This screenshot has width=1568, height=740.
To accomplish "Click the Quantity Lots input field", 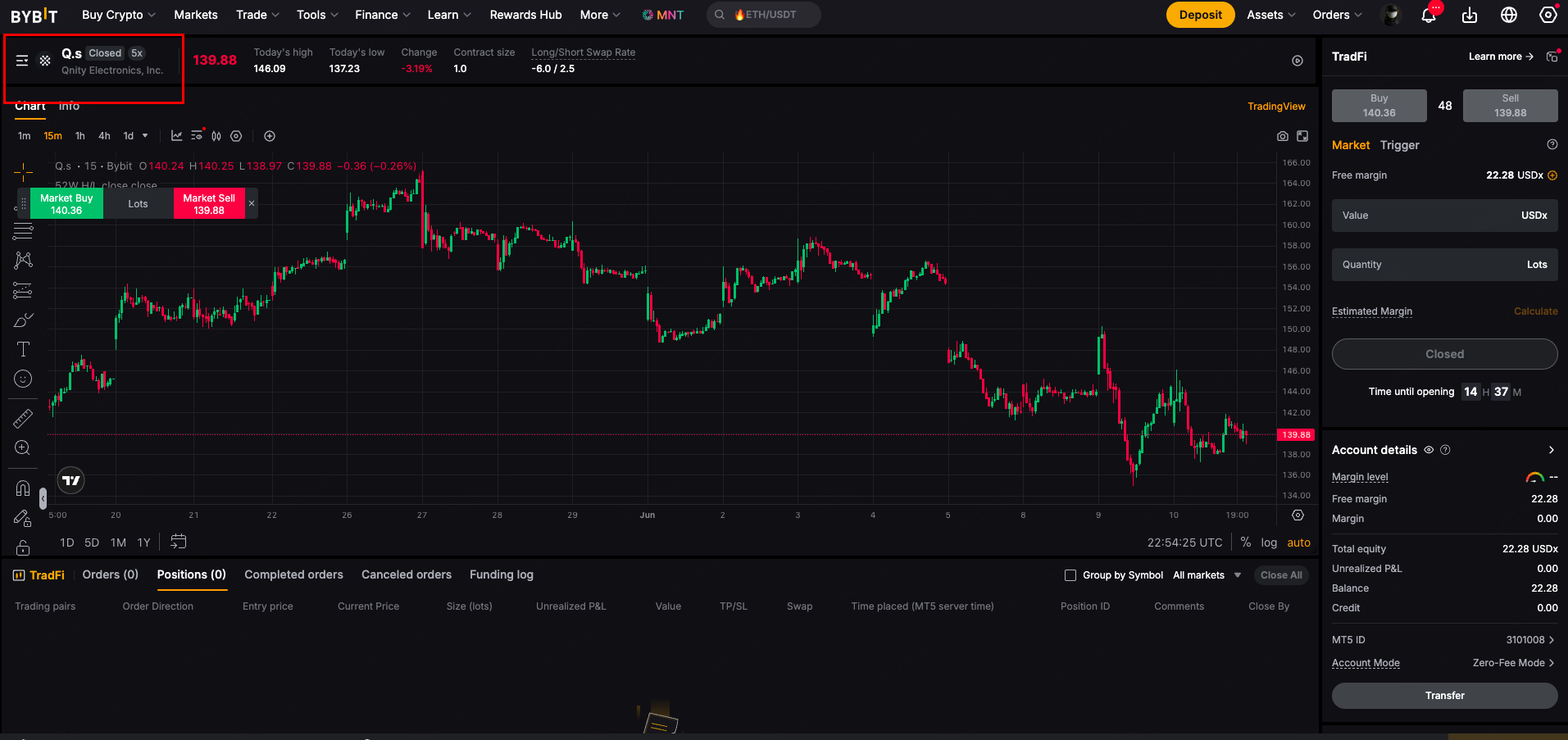I will (1444, 265).
